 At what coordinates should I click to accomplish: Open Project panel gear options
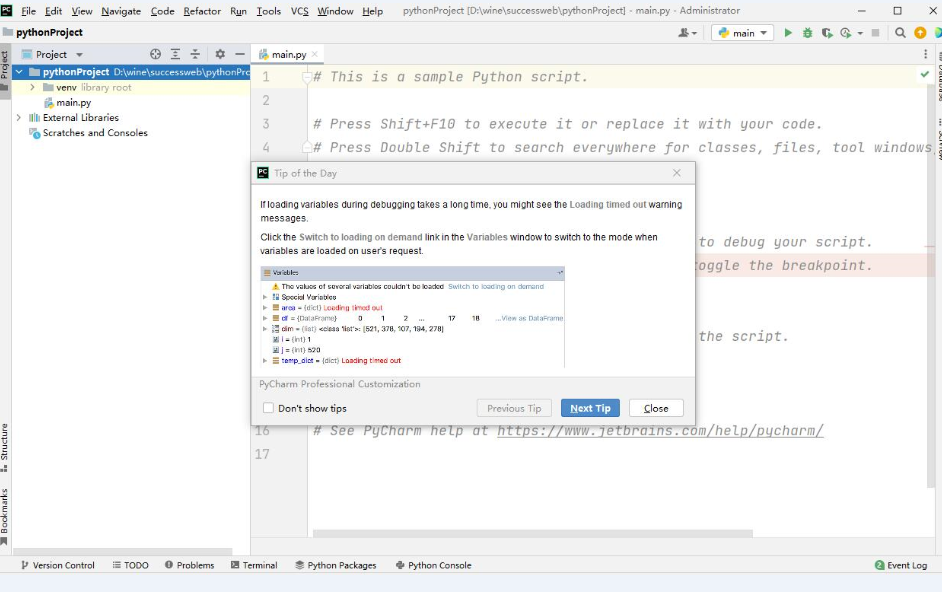220,54
